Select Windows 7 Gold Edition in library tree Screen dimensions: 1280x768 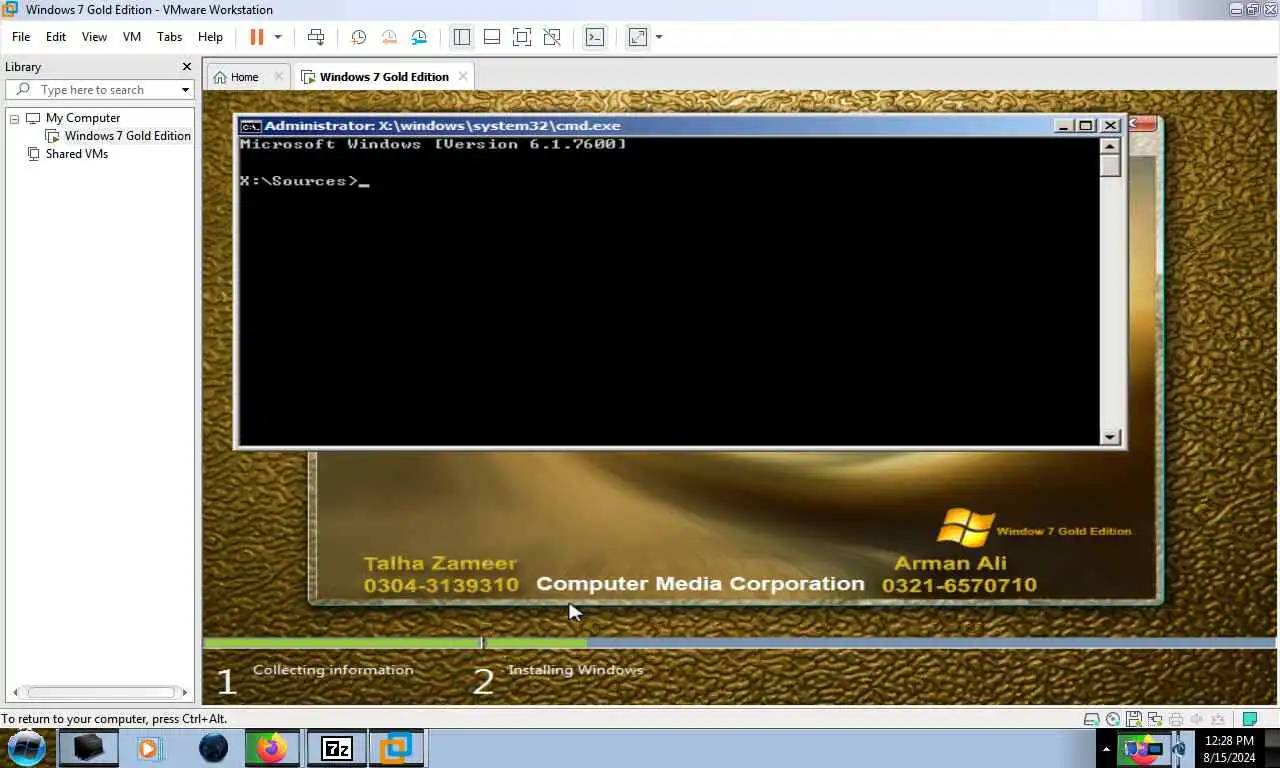127,136
